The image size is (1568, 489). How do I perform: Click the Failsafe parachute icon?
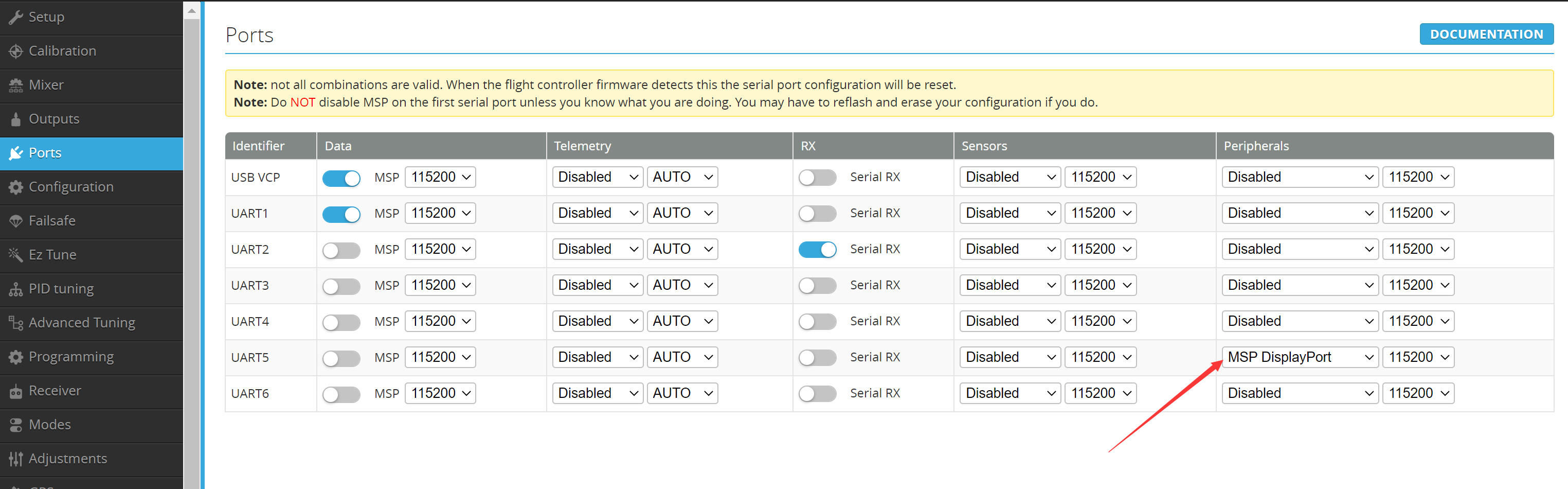[16, 221]
